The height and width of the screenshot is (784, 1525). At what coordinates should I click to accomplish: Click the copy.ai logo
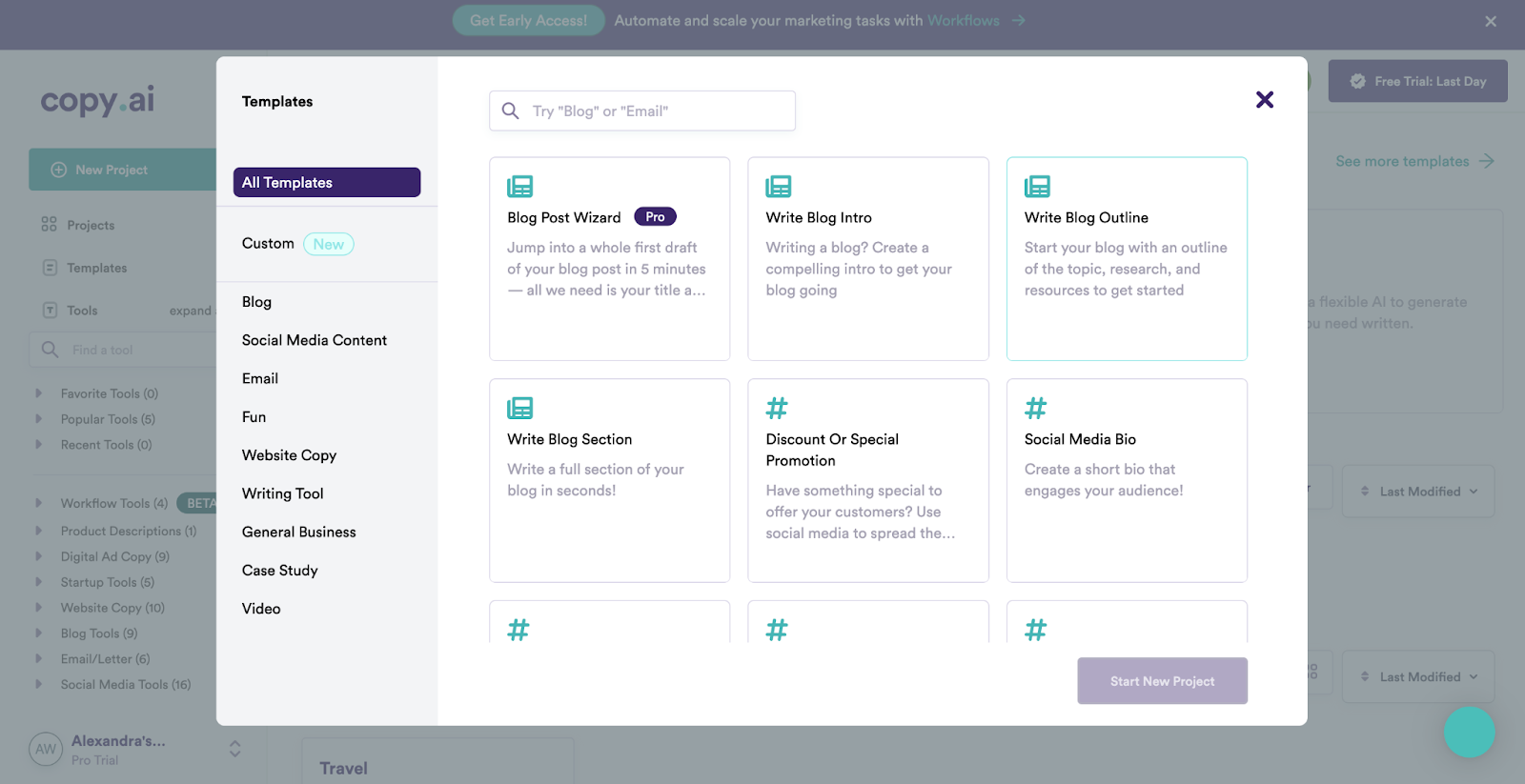pyautogui.click(x=97, y=100)
